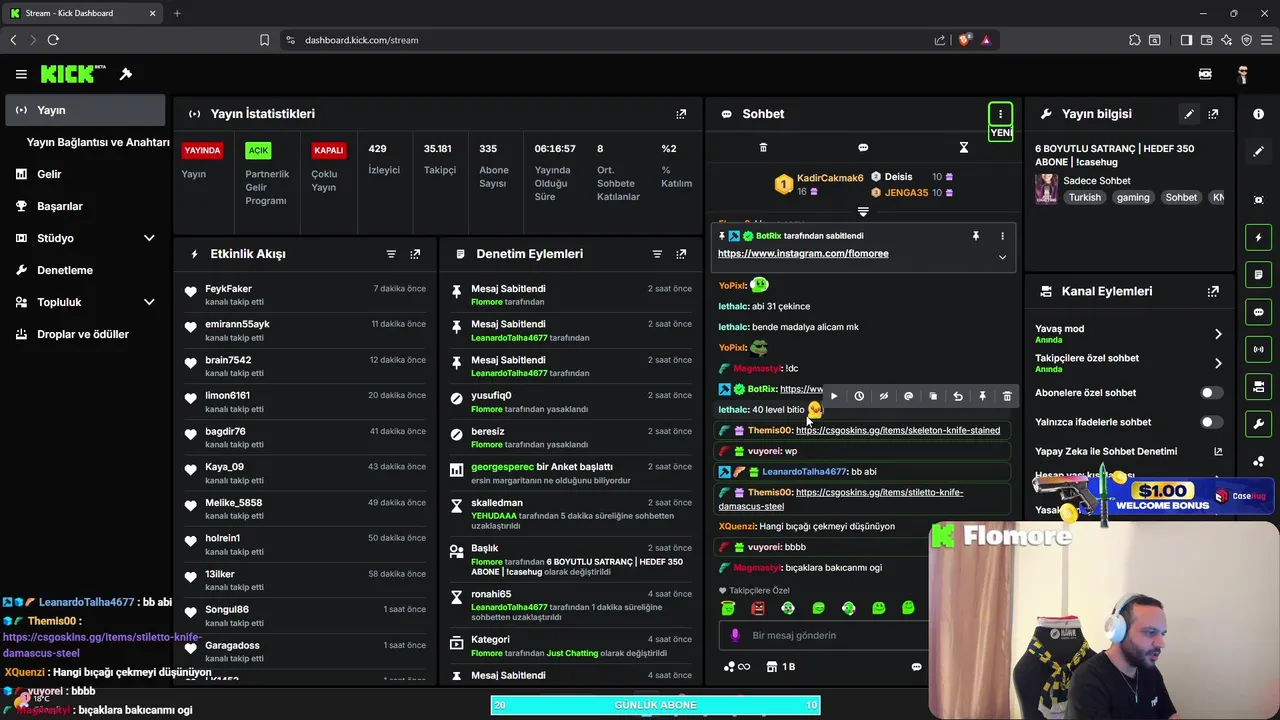Screen dimensions: 1280x720
Task: Expand the pinned message chevron
Action: pyautogui.click(x=1002, y=257)
